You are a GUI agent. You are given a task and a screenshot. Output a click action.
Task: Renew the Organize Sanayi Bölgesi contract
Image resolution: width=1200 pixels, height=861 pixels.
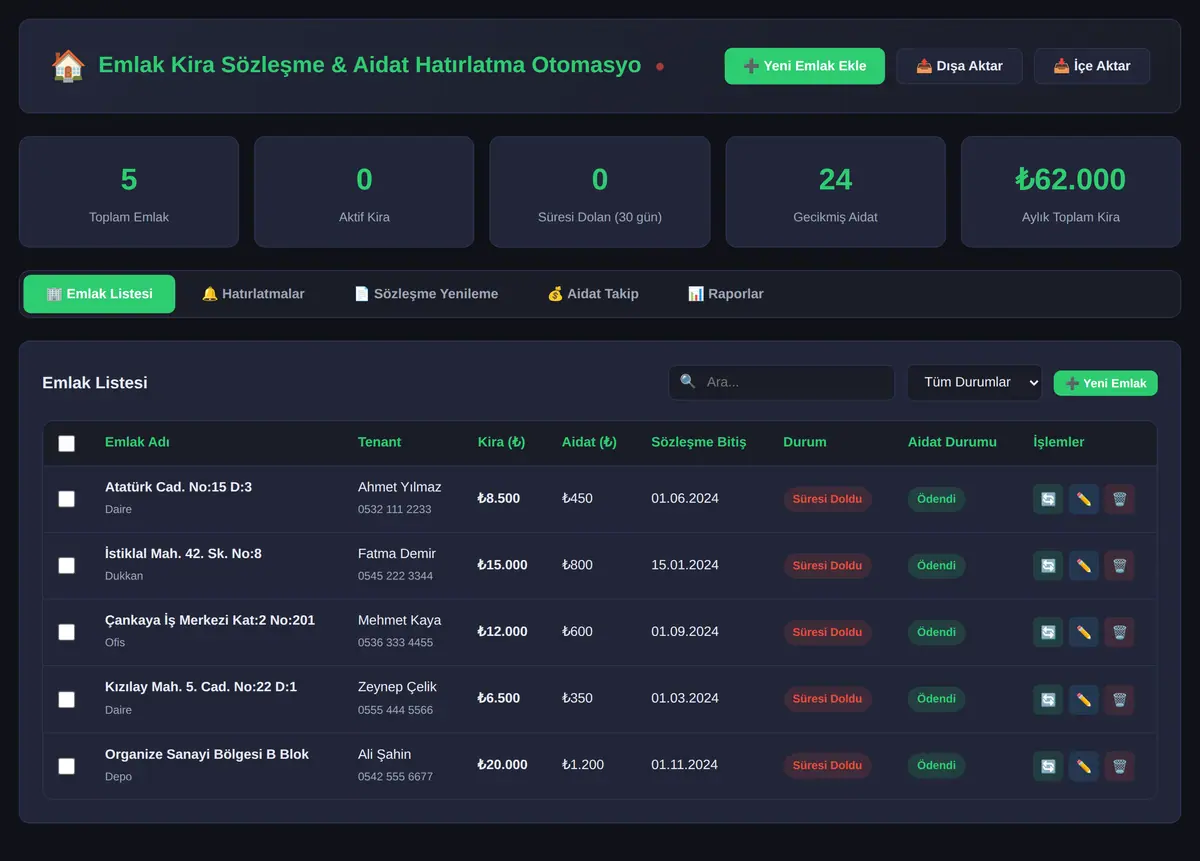(x=1048, y=766)
